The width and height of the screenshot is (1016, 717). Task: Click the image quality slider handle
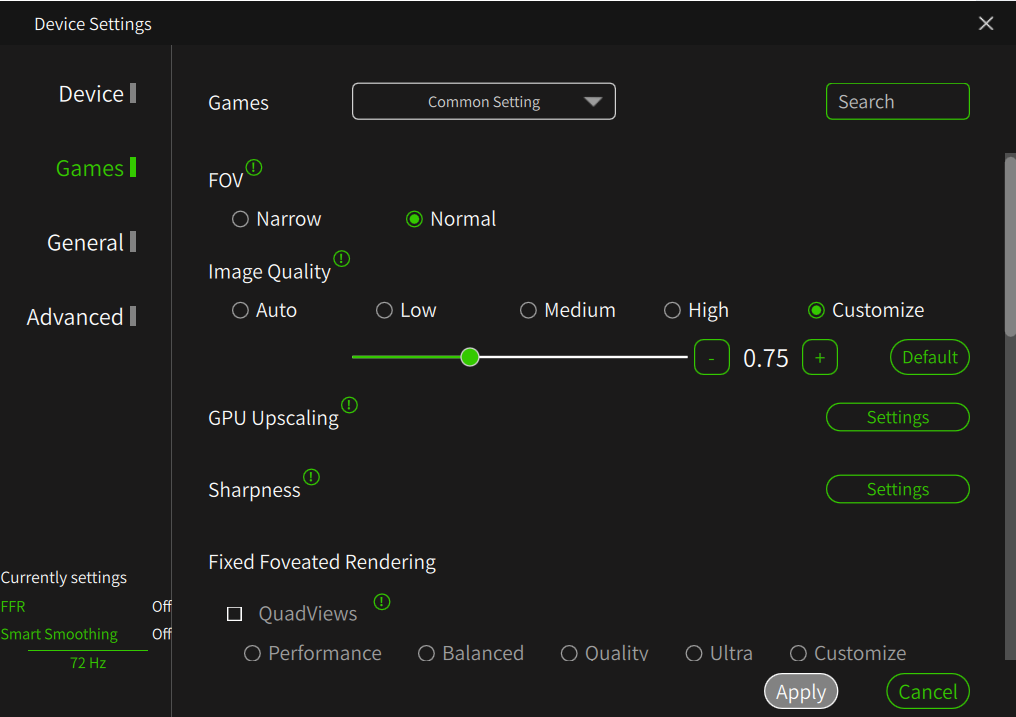(470, 357)
